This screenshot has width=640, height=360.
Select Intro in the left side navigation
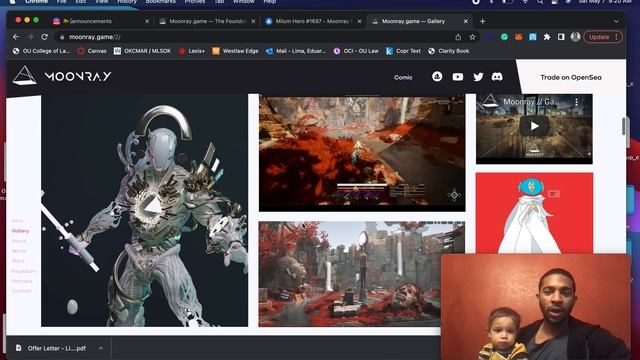point(17,221)
